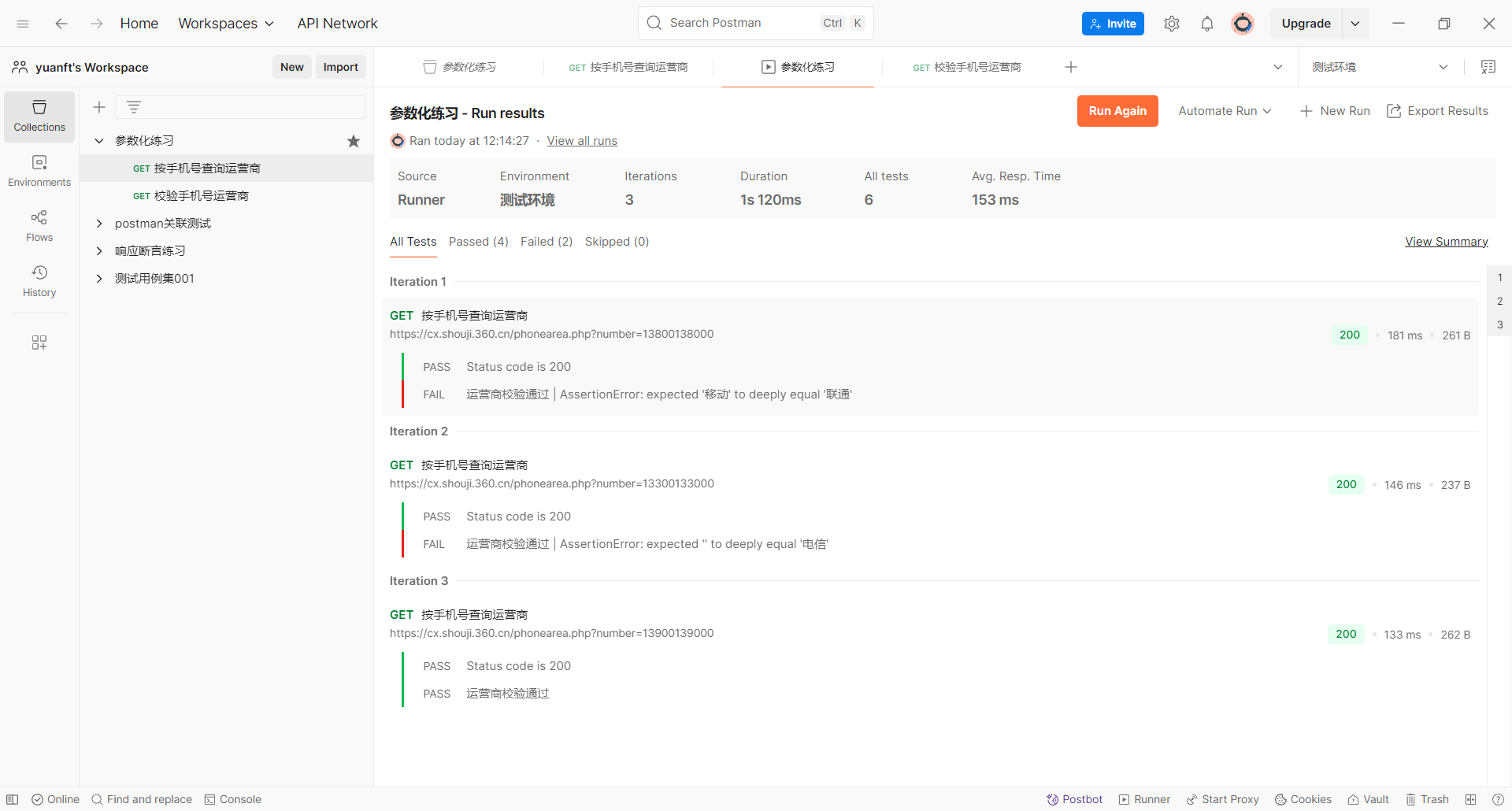Open the Settings gear icon
Image resolution: width=1512 pixels, height=811 pixels.
tap(1172, 24)
